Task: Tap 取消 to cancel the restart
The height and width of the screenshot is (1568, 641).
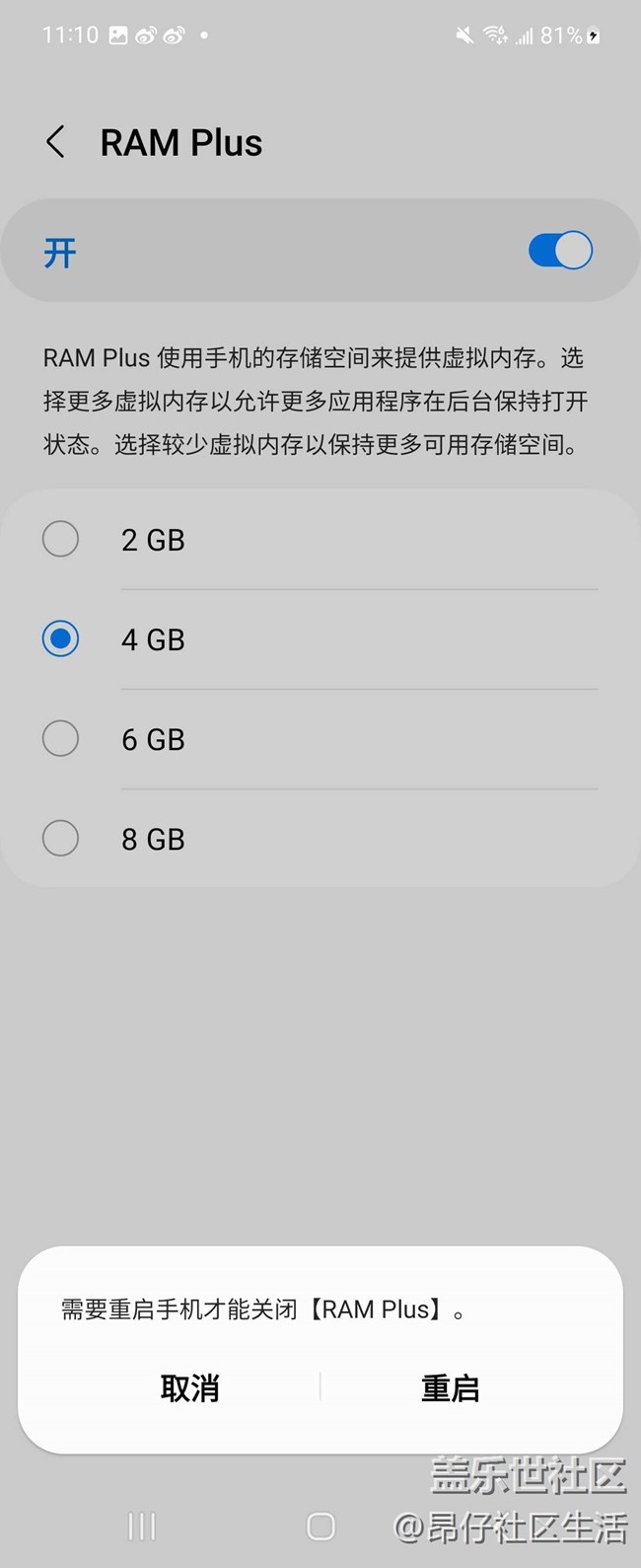Action: (189, 1388)
